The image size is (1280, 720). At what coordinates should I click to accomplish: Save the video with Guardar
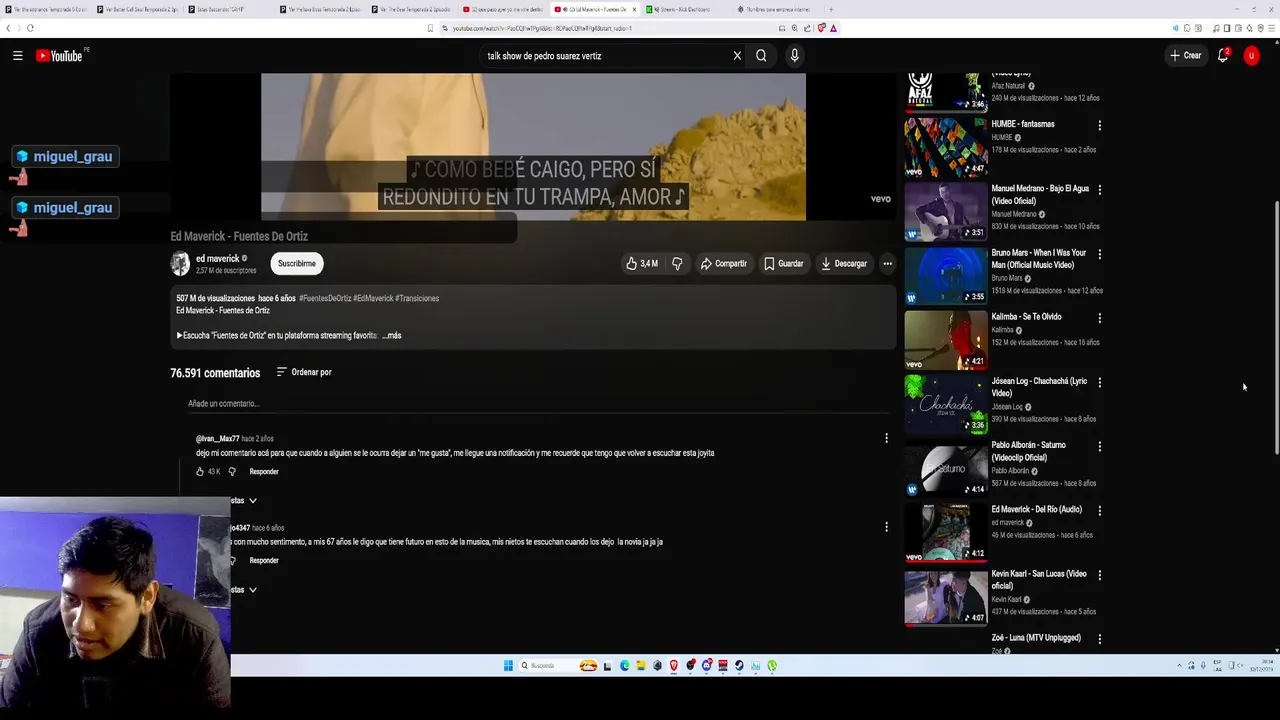tap(783, 264)
